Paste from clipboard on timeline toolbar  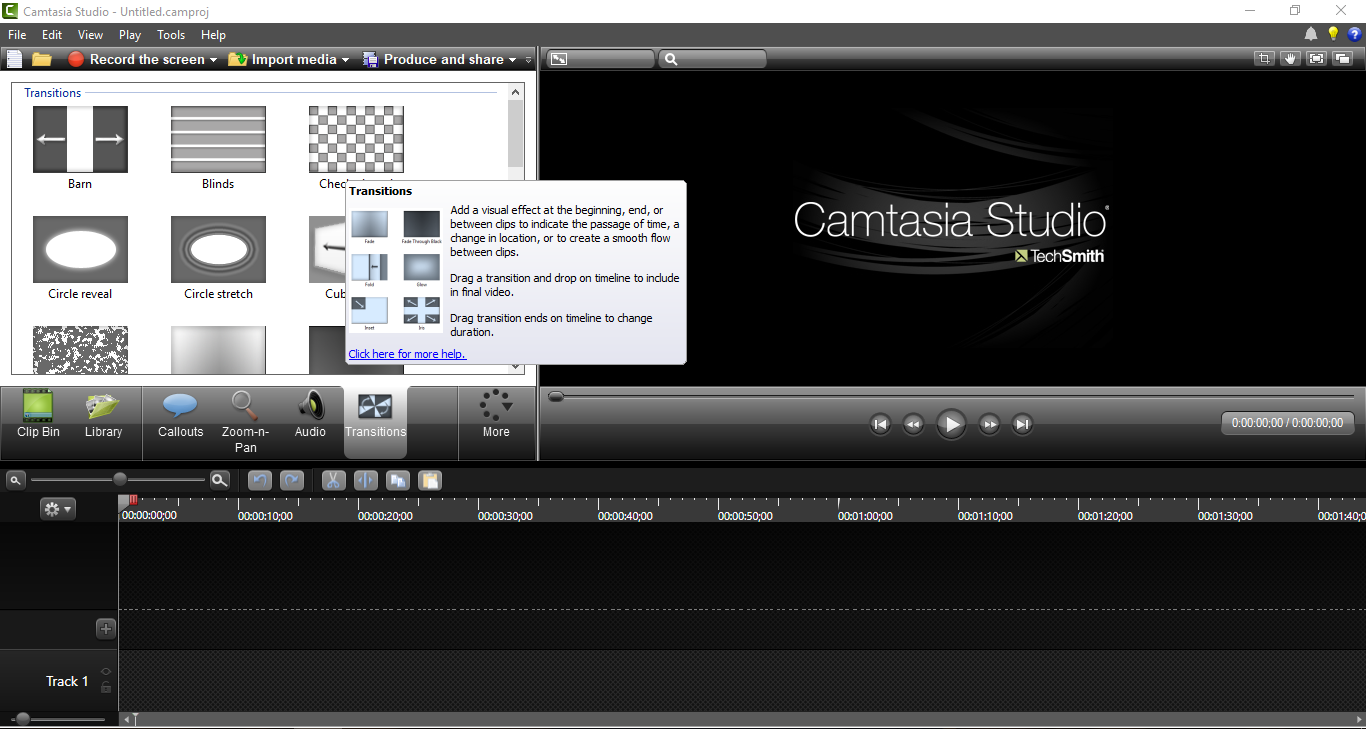tap(430, 480)
